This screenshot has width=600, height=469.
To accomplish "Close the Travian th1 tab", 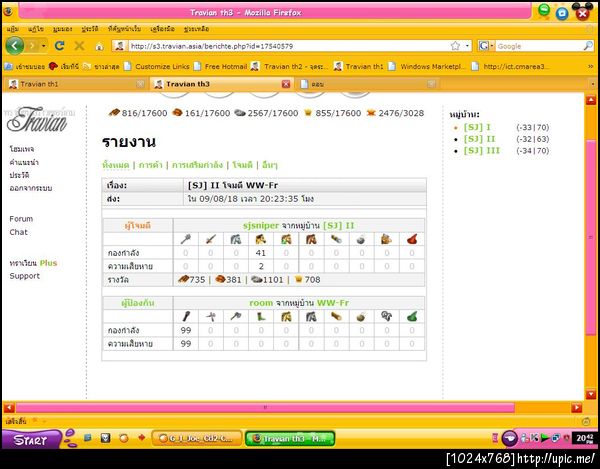I will 140,84.
